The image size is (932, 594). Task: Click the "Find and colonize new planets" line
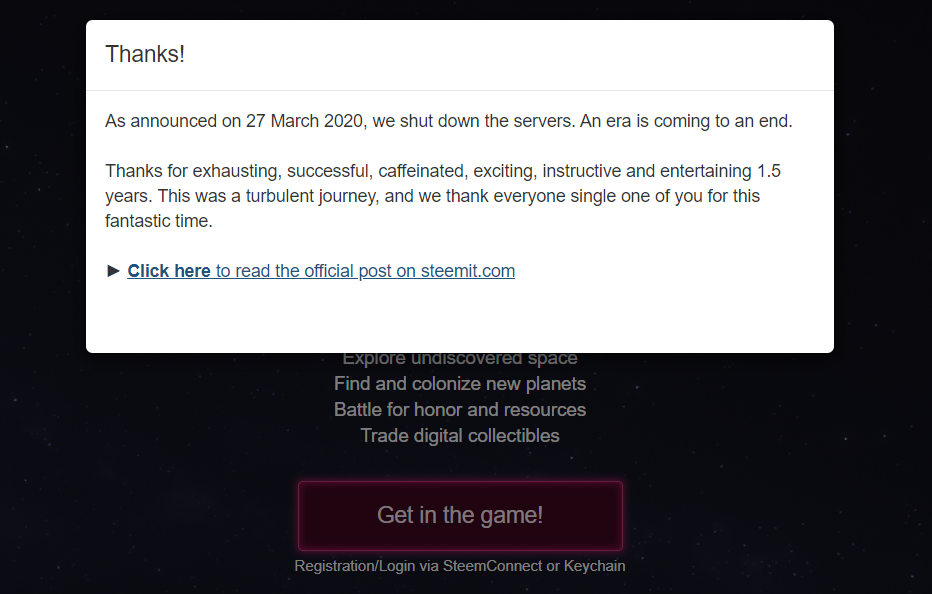pos(460,384)
